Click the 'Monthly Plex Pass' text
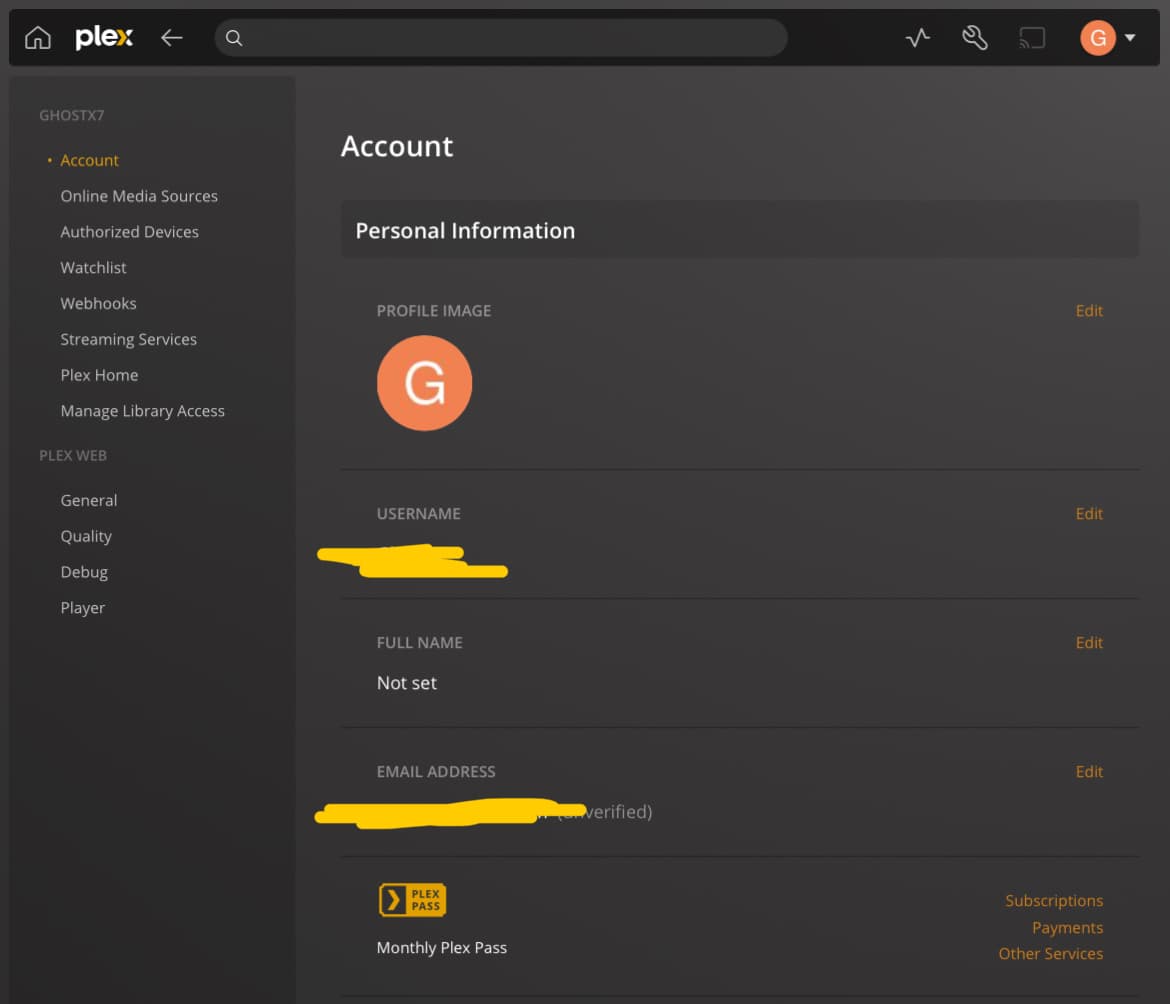The image size is (1170, 1004). tap(442, 947)
